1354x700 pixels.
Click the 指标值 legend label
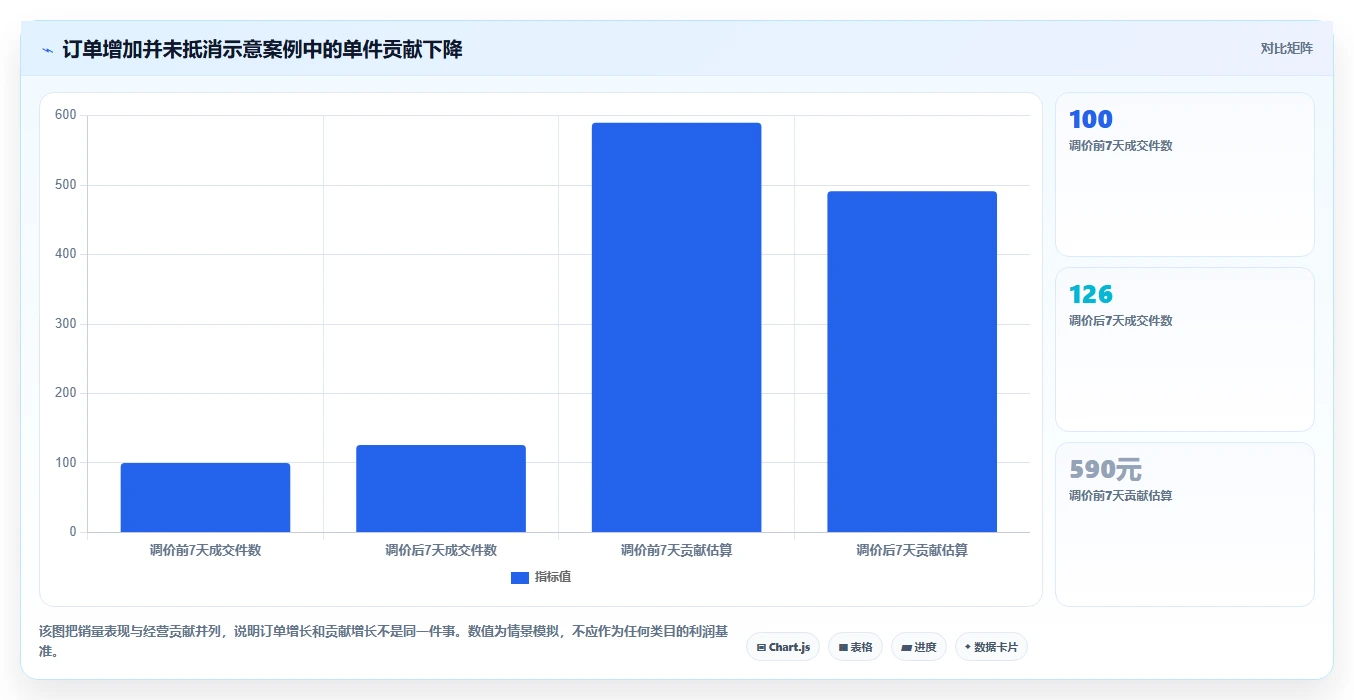(553, 577)
